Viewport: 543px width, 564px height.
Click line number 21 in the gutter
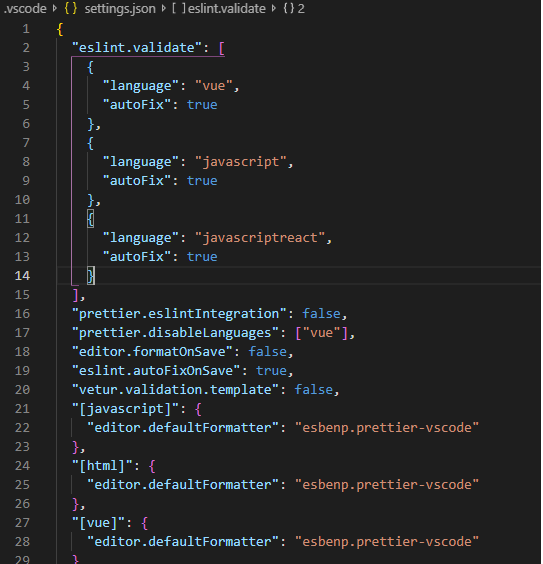point(22,409)
